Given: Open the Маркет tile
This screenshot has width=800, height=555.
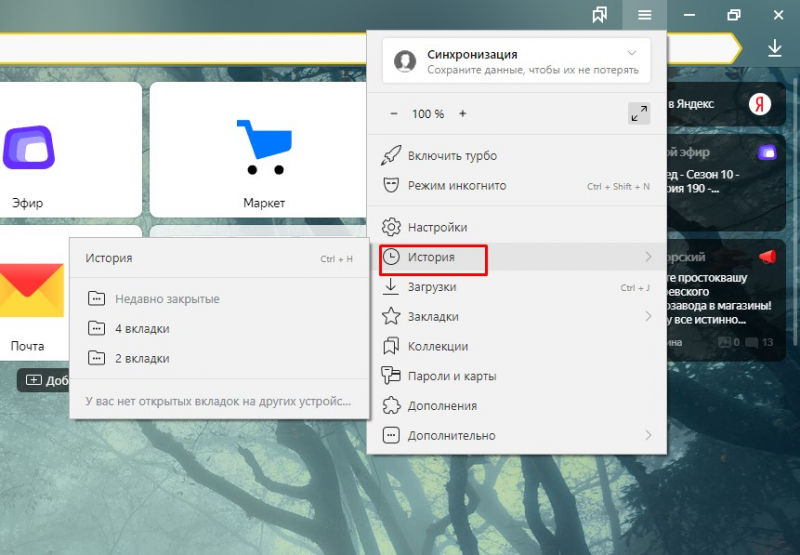Looking at the screenshot, I should point(264,150).
